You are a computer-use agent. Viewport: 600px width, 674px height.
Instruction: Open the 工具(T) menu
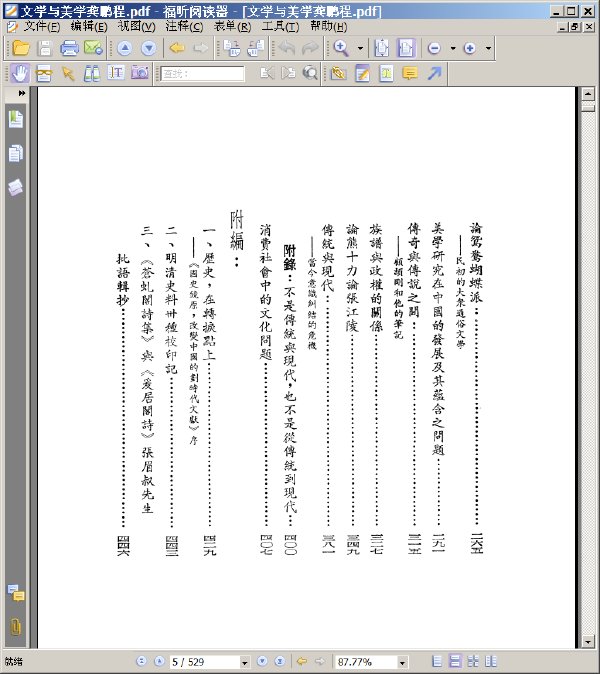(280, 27)
